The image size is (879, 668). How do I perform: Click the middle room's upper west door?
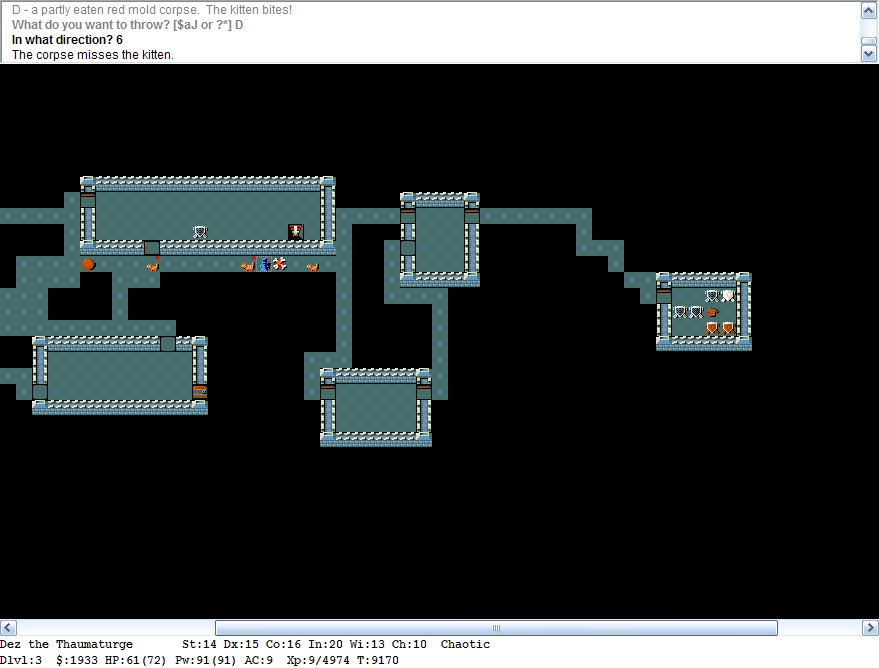pos(408,216)
